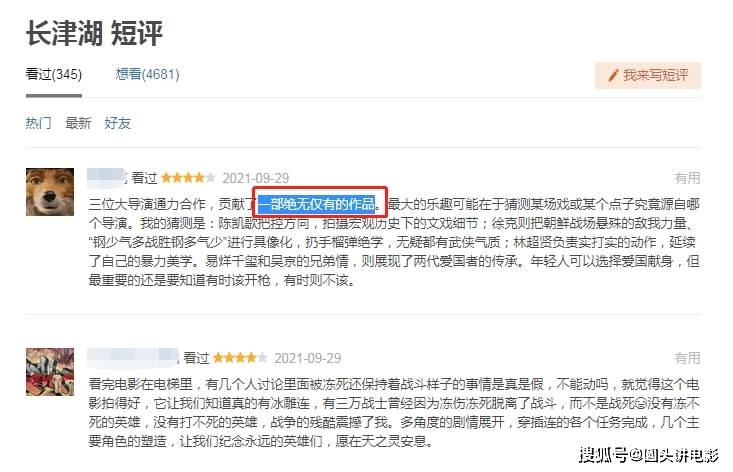
Task: Click the highlighted text 一部绝无仅有的作品
Action: tap(317, 204)
